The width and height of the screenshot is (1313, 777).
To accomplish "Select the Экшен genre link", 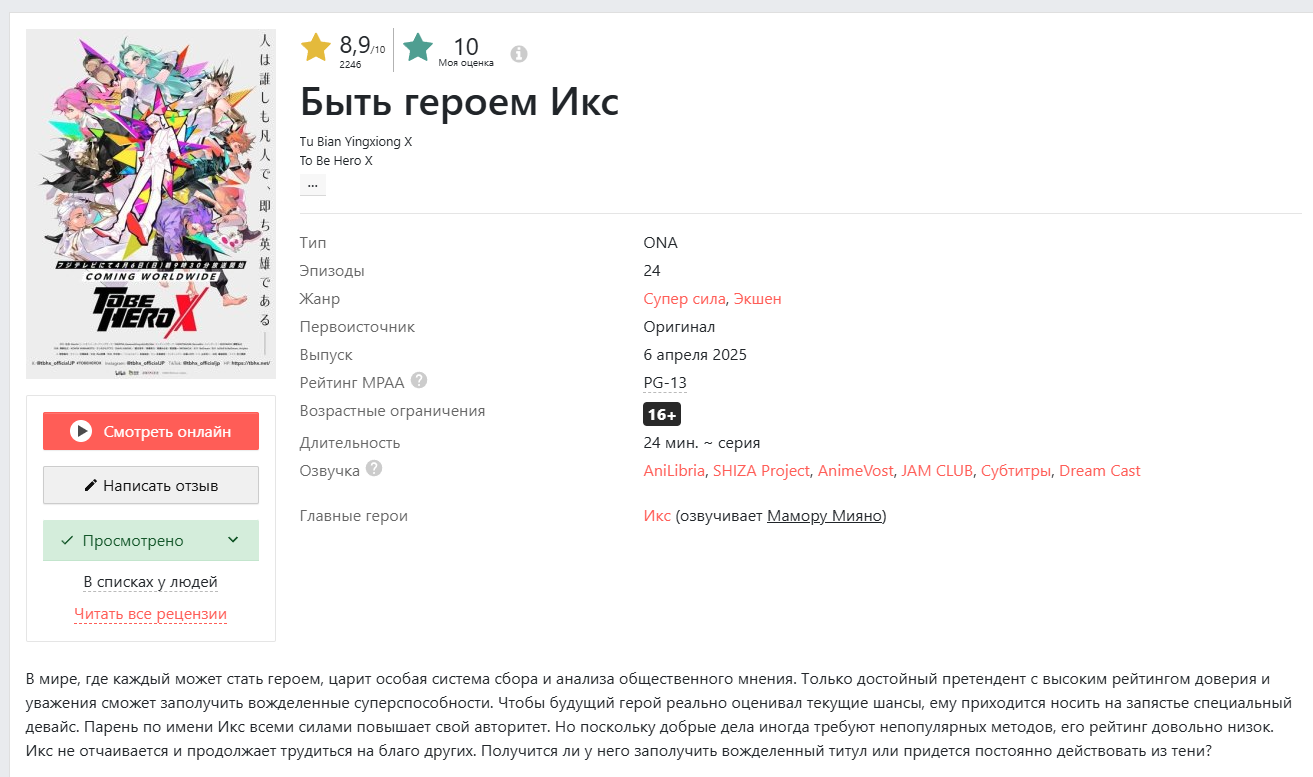I will 758,299.
